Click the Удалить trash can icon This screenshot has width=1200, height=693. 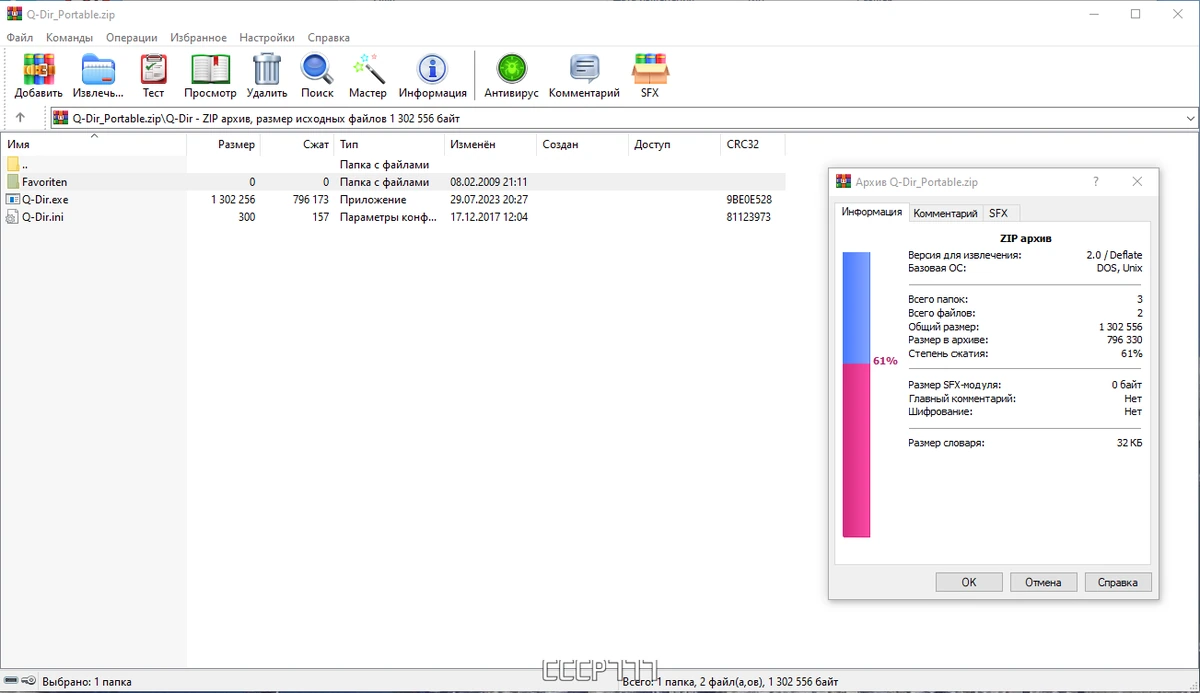(x=267, y=70)
